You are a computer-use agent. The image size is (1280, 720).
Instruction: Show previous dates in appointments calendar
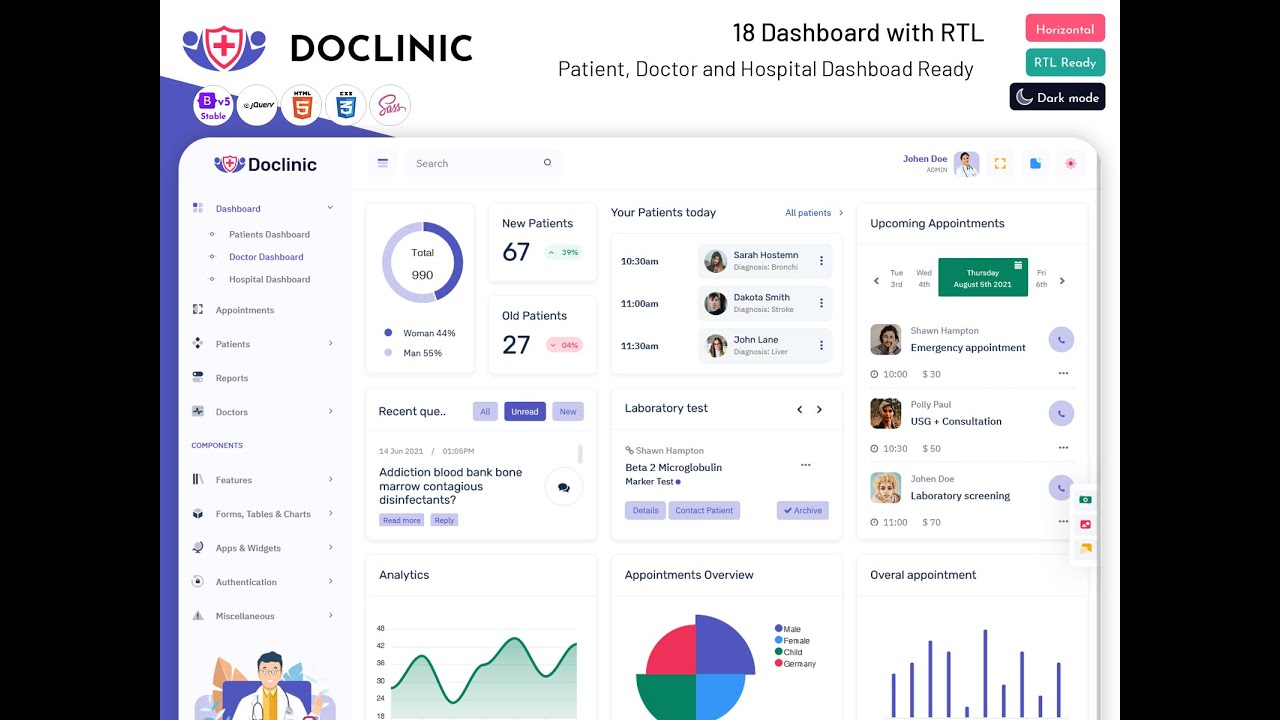click(x=876, y=281)
